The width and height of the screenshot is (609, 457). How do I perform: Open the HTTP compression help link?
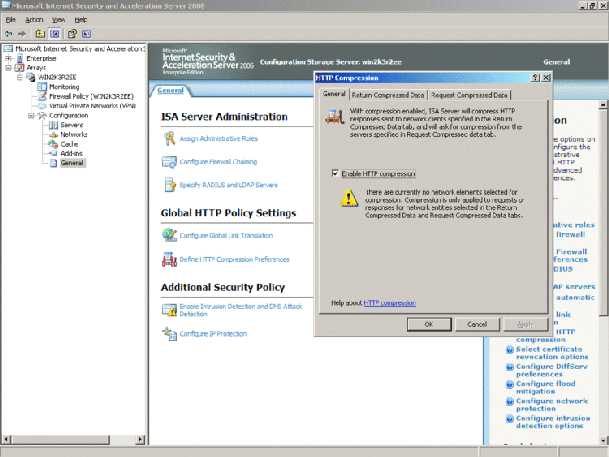tap(390, 303)
